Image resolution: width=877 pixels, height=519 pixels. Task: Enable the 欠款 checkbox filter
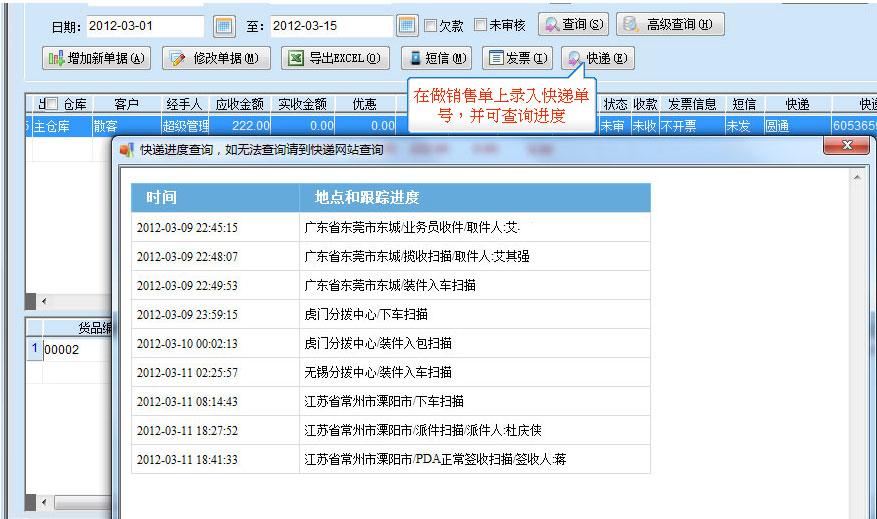click(431, 25)
